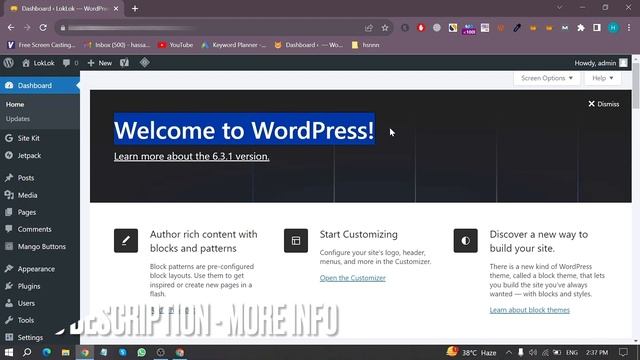Open the Updates submenu
This screenshot has height=360, width=640.
coord(18,119)
